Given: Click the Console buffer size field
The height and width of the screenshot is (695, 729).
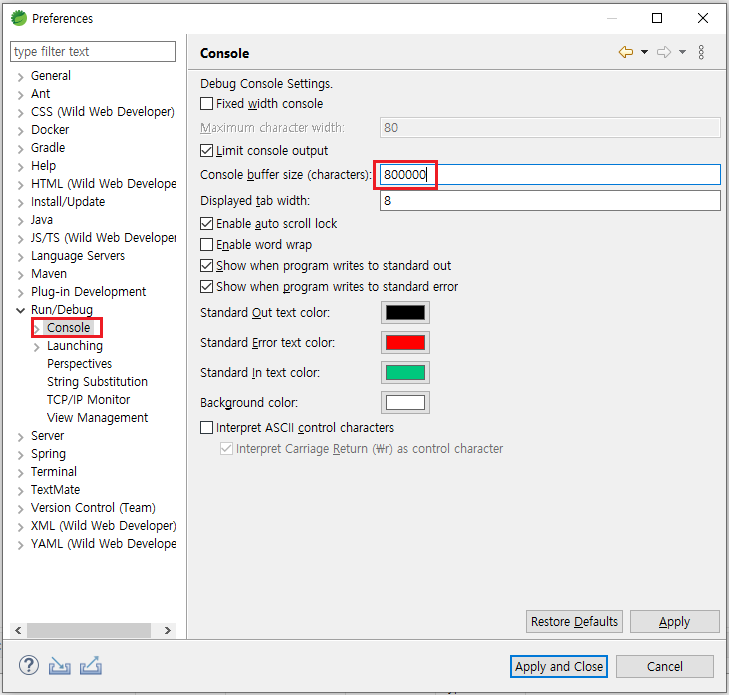Looking at the screenshot, I should 549,175.
